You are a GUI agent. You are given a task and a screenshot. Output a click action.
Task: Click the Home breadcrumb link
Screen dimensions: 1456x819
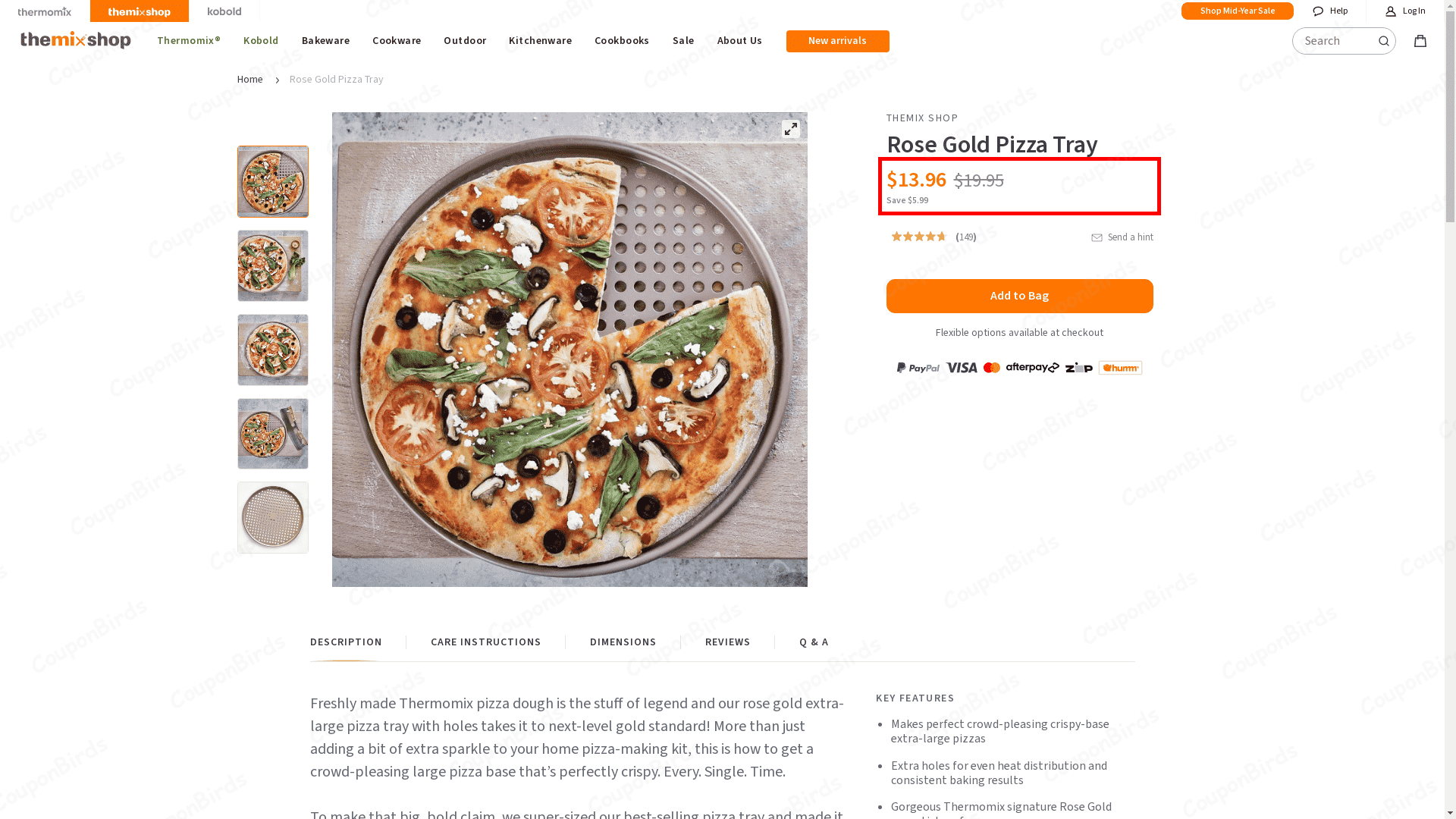click(249, 79)
